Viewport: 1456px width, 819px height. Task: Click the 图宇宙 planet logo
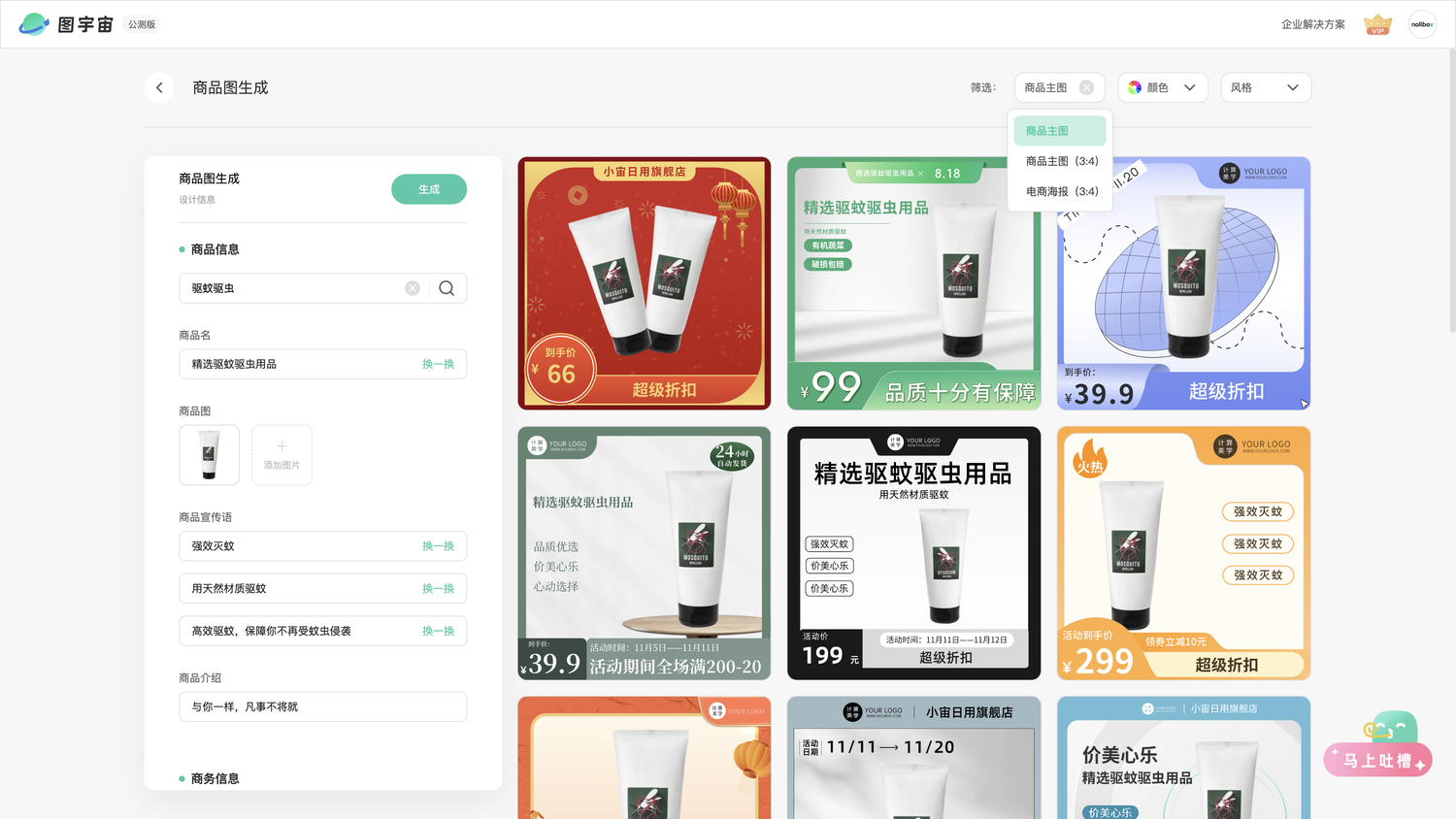coord(34,24)
